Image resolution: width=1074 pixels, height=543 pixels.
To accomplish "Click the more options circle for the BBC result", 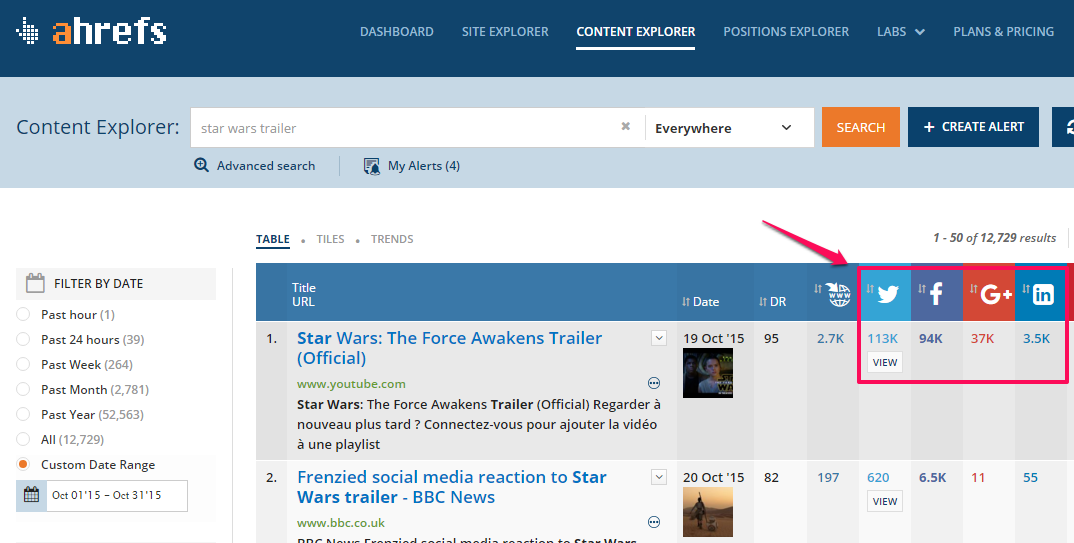I will click(x=654, y=522).
